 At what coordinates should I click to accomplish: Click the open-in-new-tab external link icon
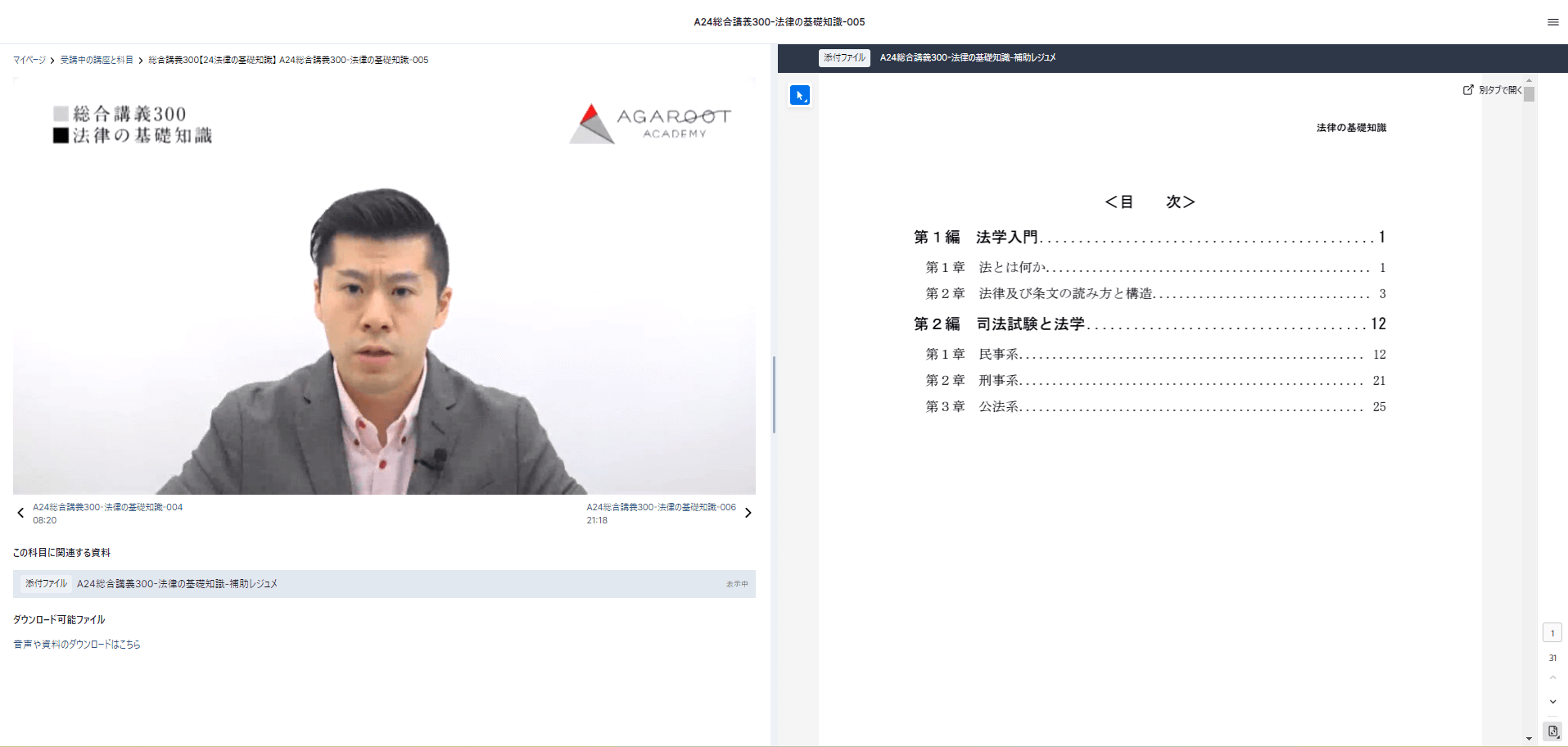pos(1468,90)
